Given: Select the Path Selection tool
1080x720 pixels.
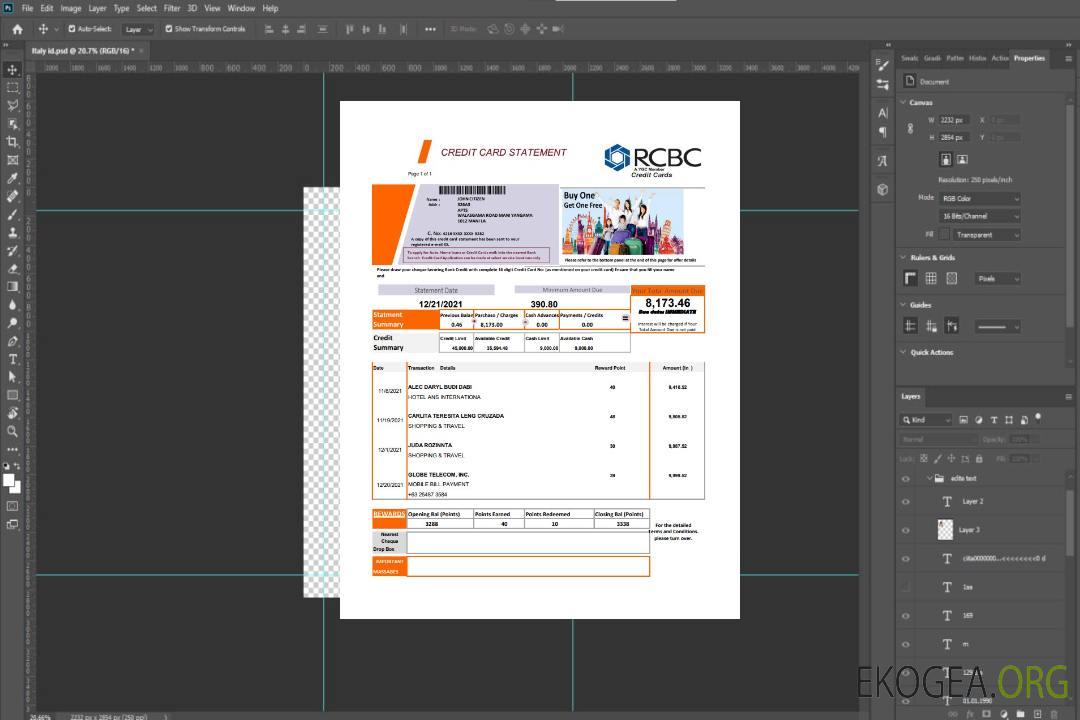Looking at the screenshot, I should point(12,377).
